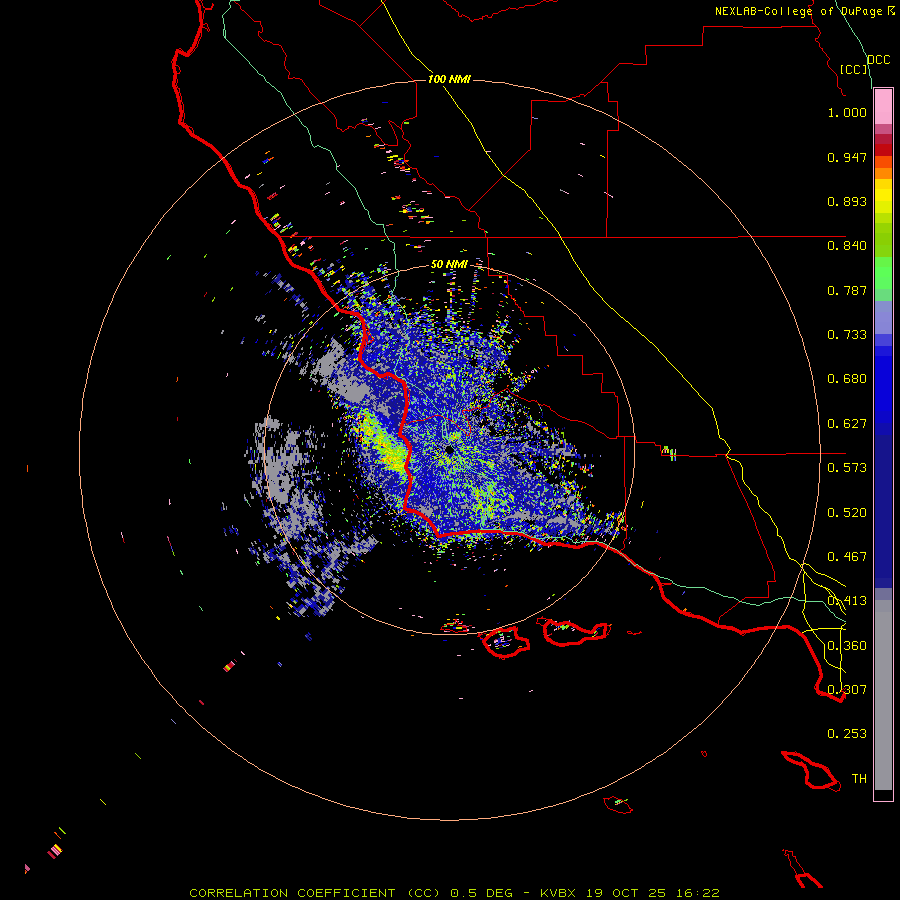Click the TH label near color bar bottom

(859, 779)
